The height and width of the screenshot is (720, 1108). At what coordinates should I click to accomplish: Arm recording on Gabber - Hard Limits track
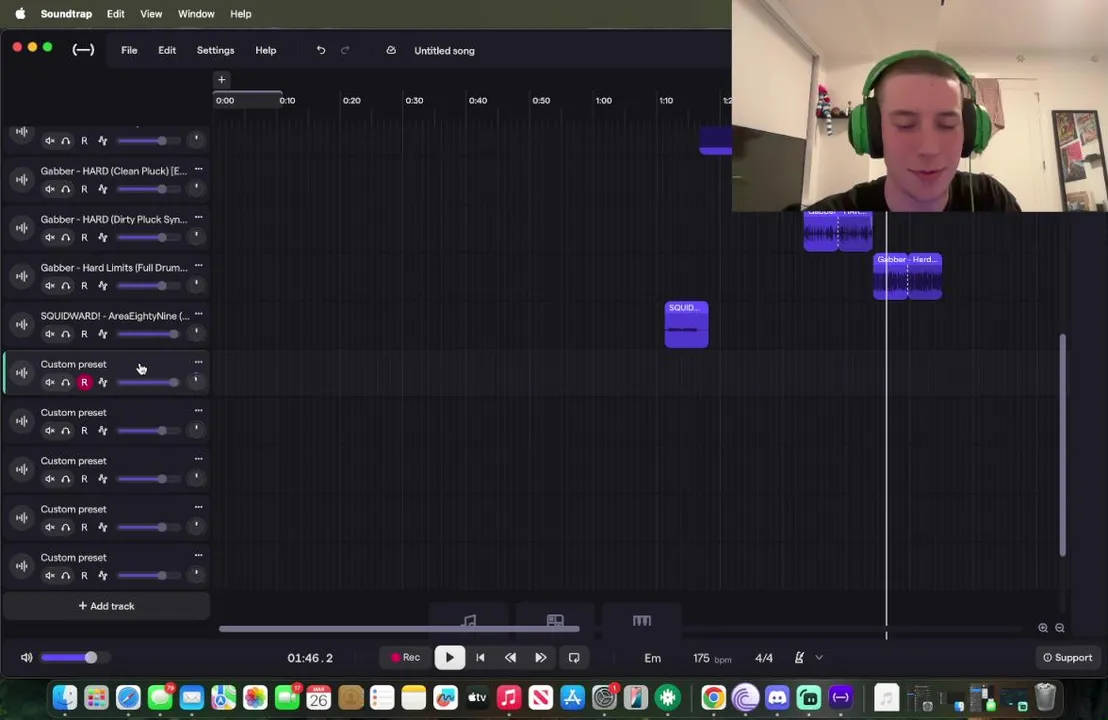pos(84,285)
